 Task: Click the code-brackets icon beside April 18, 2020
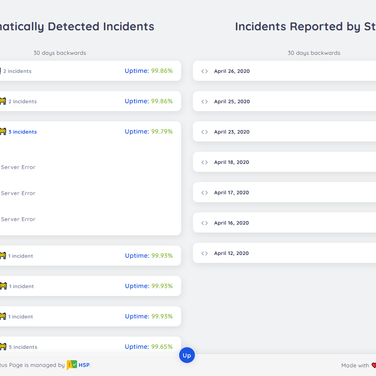point(204,162)
